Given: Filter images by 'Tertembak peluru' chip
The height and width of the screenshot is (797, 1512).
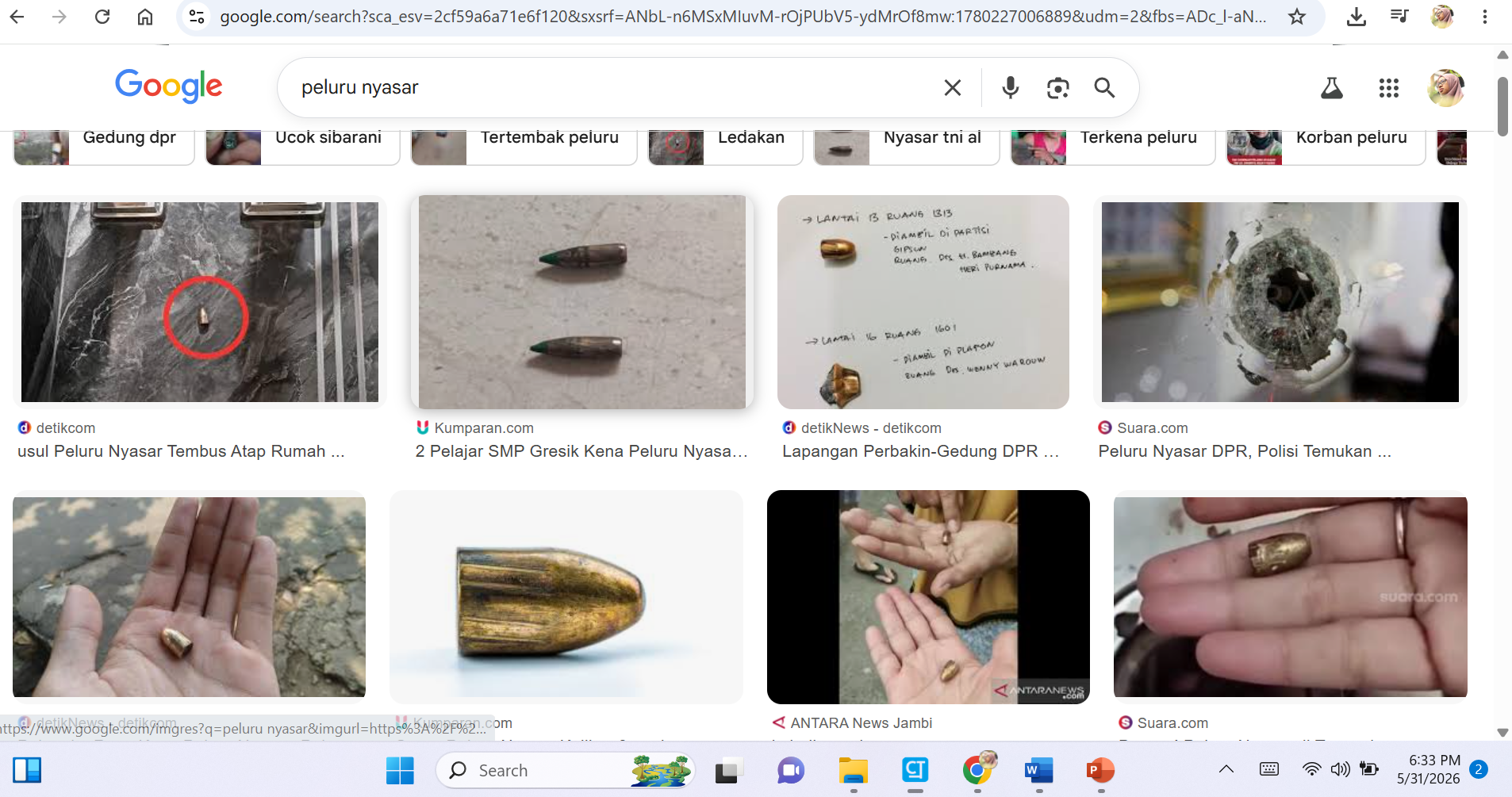Looking at the screenshot, I should (x=524, y=147).
